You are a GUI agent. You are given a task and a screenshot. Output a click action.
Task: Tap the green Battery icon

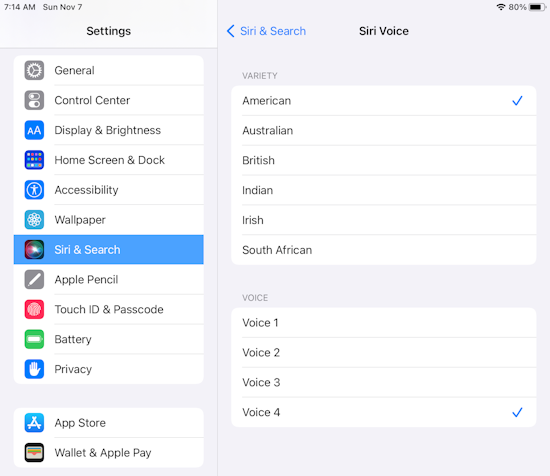tap(34, 339)
